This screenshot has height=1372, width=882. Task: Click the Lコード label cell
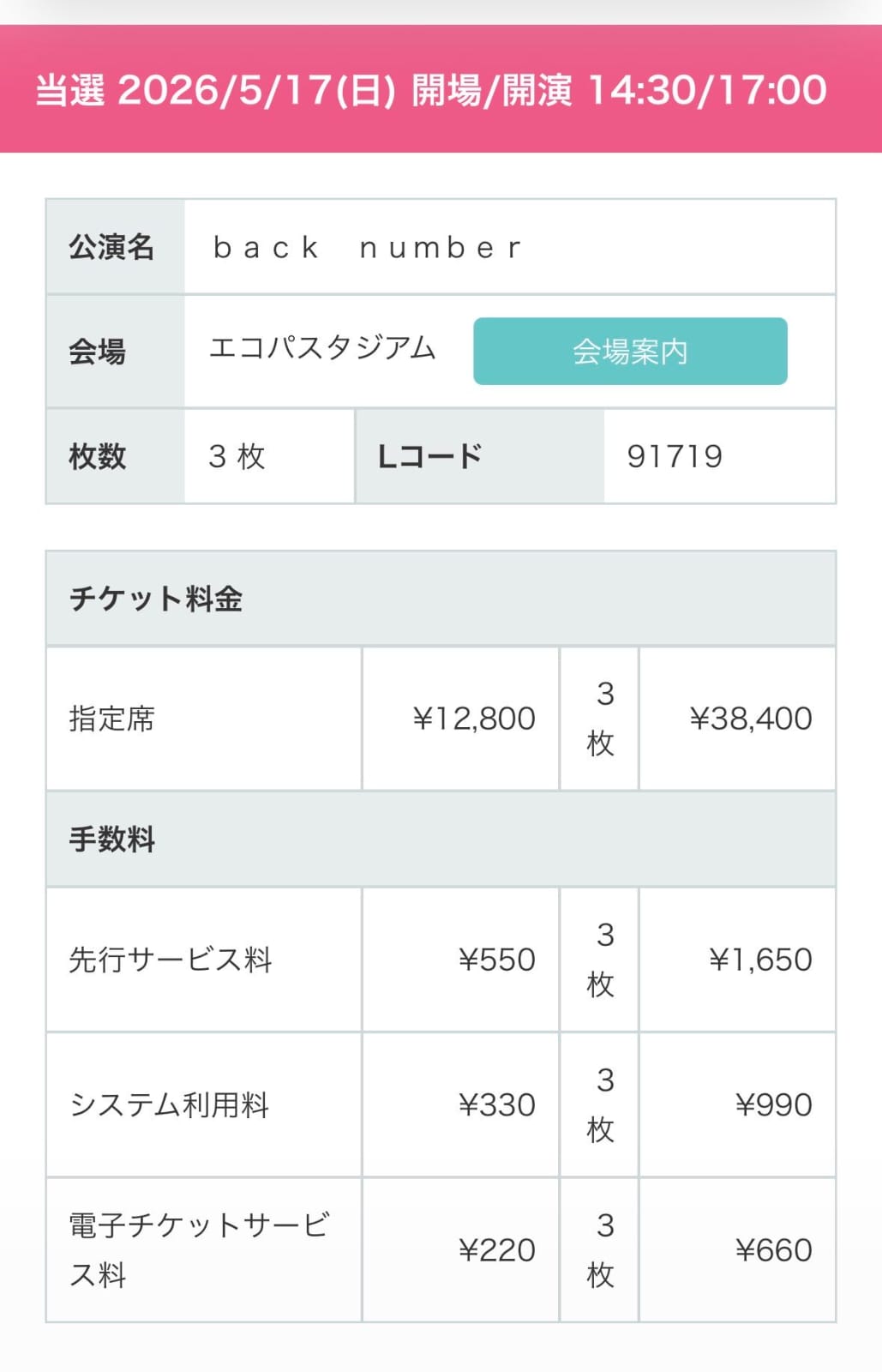tap(430, 456)
